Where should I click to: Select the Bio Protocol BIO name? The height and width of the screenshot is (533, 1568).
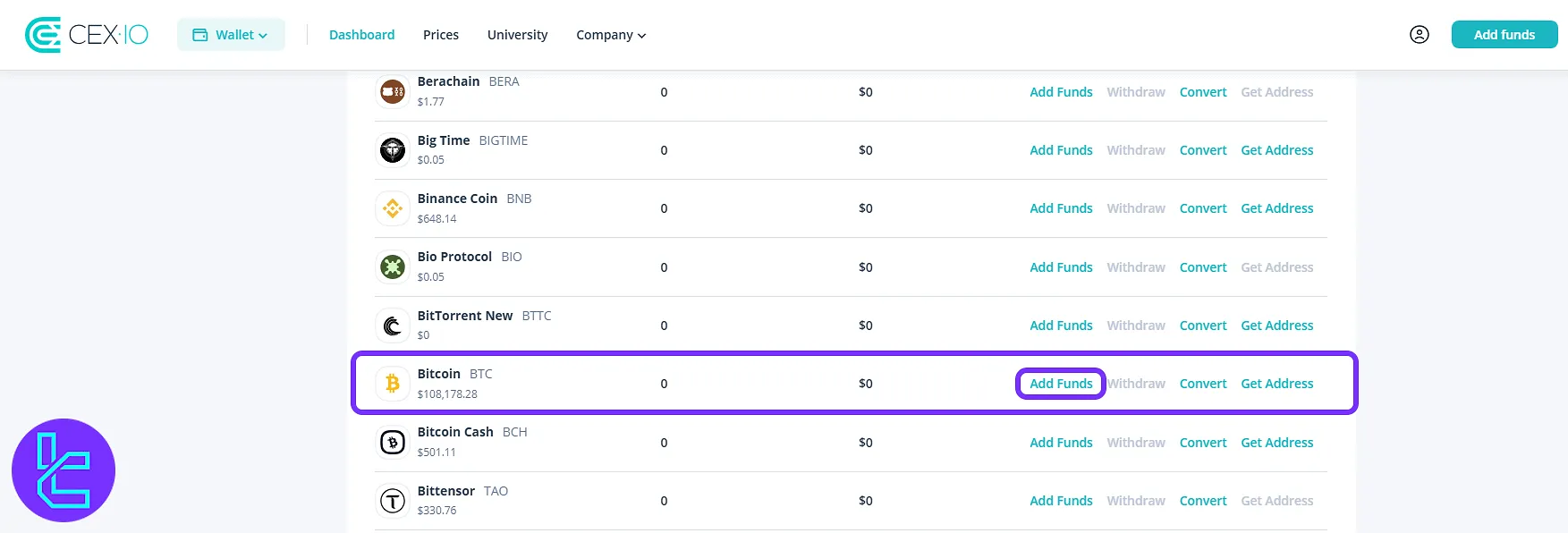coord(470,257)
